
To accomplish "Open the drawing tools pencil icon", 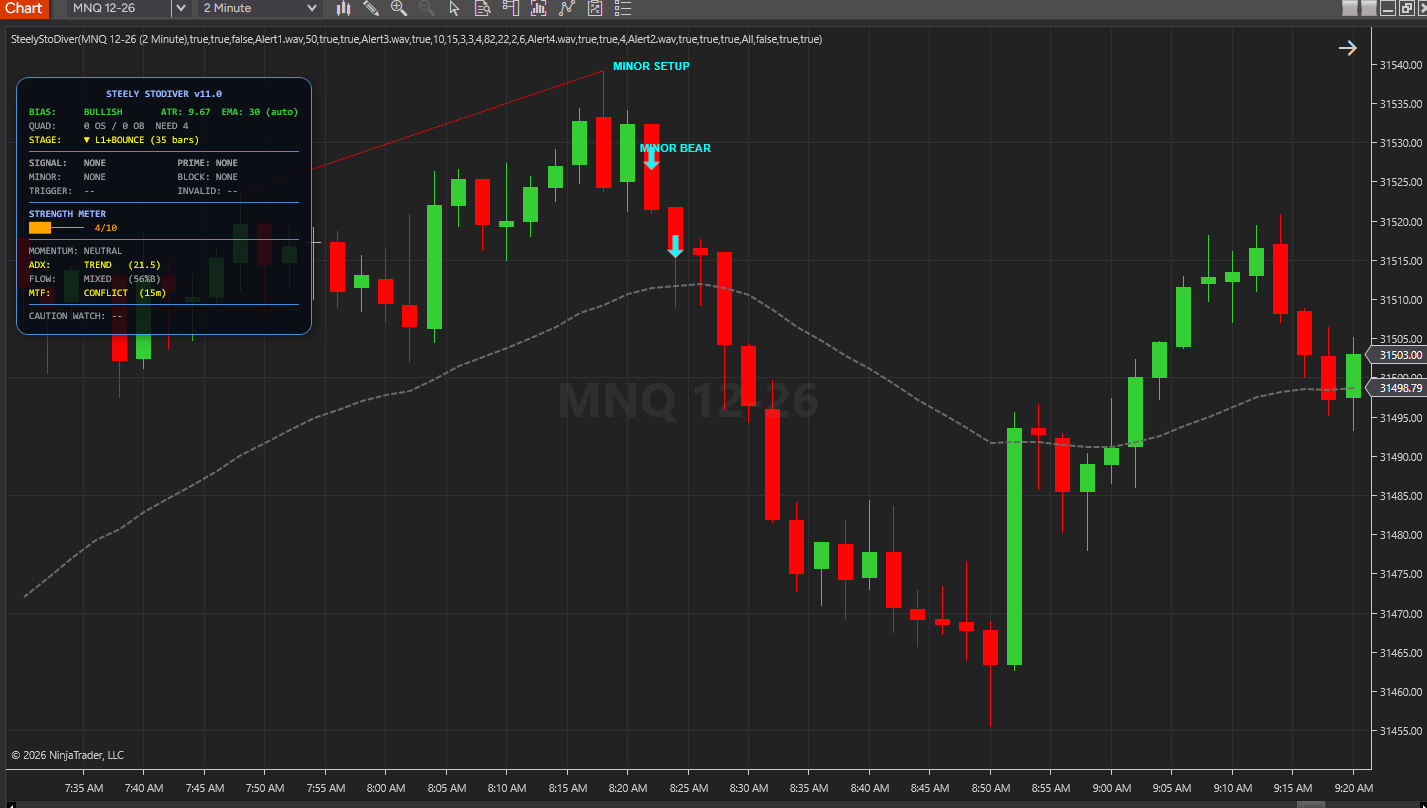I will pyautogui.click(x=371, y=8).
